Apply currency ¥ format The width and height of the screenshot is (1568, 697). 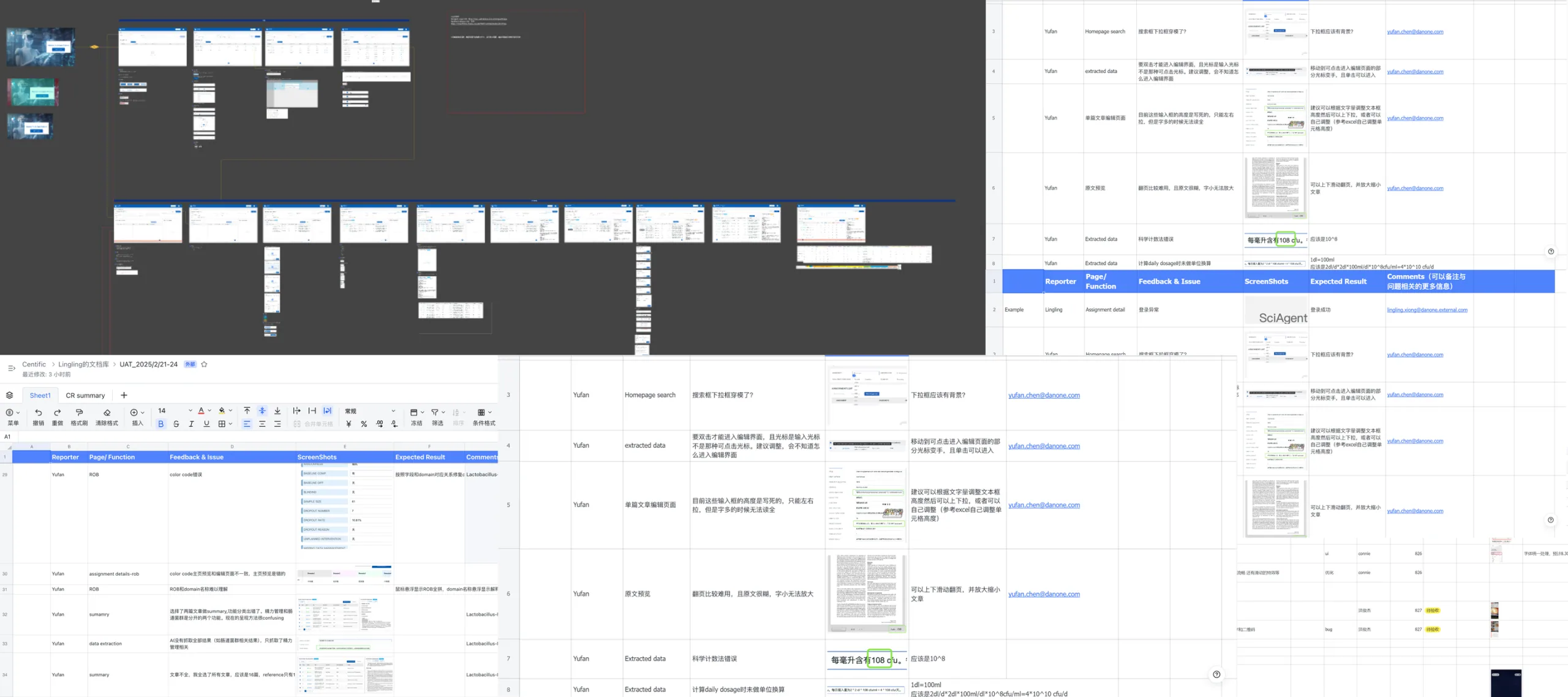pos(349,424)
